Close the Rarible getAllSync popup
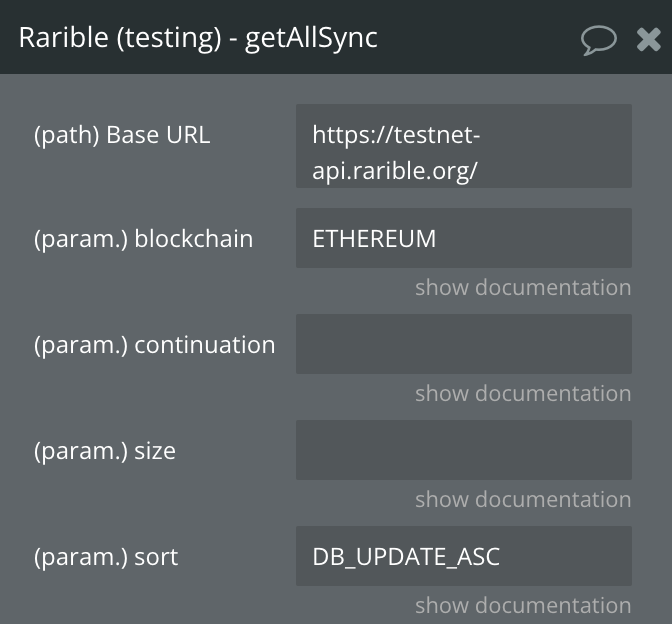Screen dimensions: 672x624 coord(648,39)
